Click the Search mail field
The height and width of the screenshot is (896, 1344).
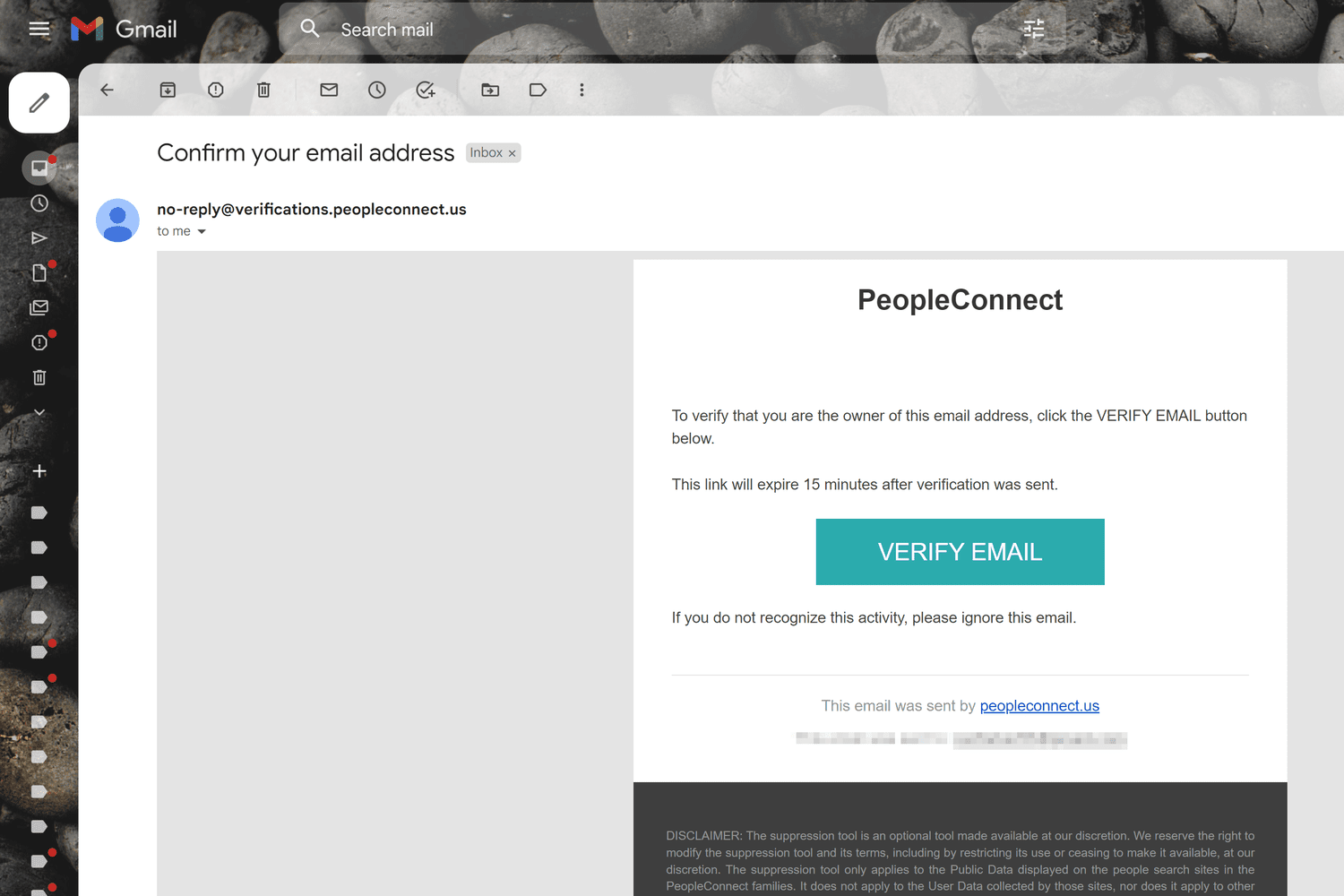click(x=627, y=30)
